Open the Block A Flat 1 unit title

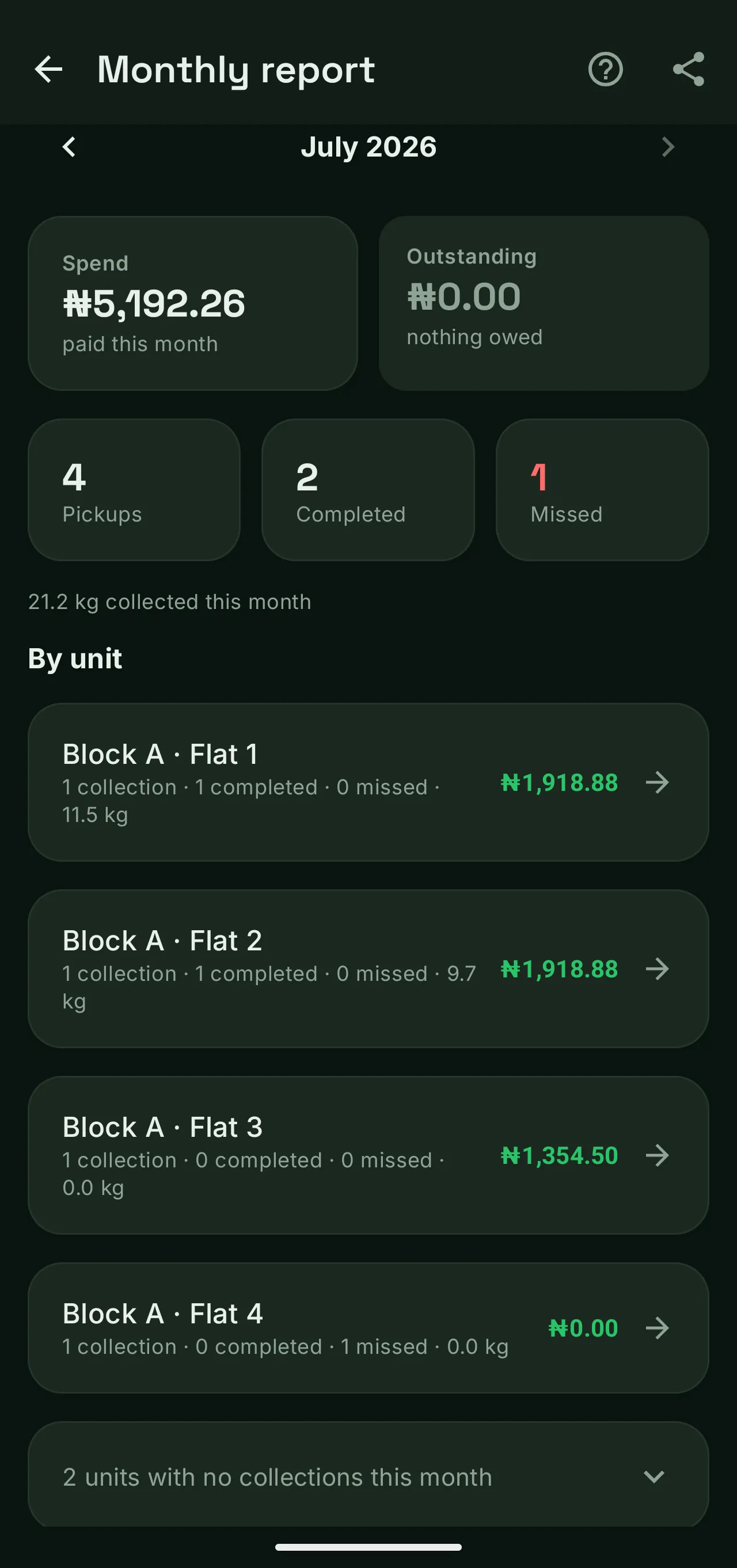point(161,754)
